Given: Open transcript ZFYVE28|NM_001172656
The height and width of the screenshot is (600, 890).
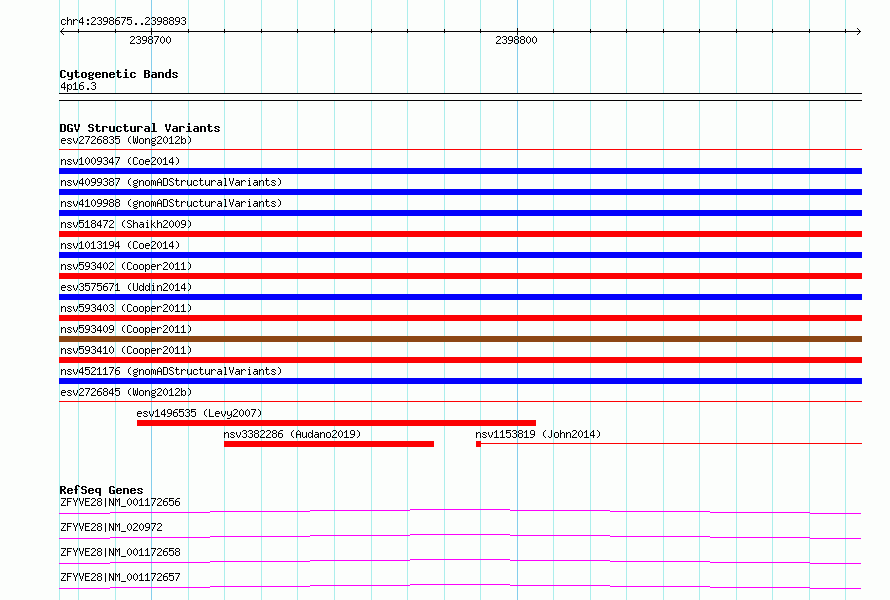Looking at the screenshot, I should click(x=120, y=502).
